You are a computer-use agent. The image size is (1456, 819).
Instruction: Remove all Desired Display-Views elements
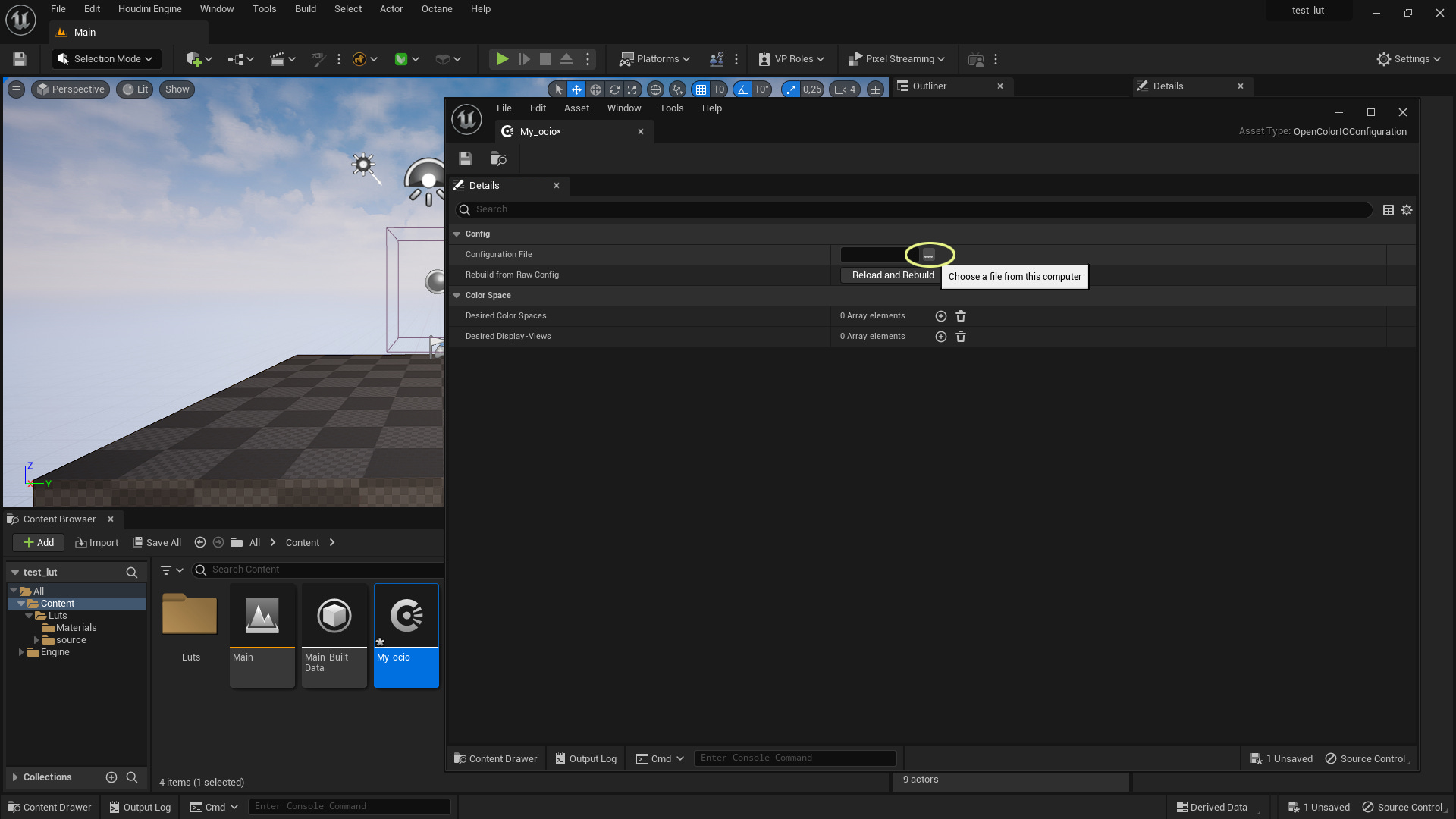click(961, 337)
